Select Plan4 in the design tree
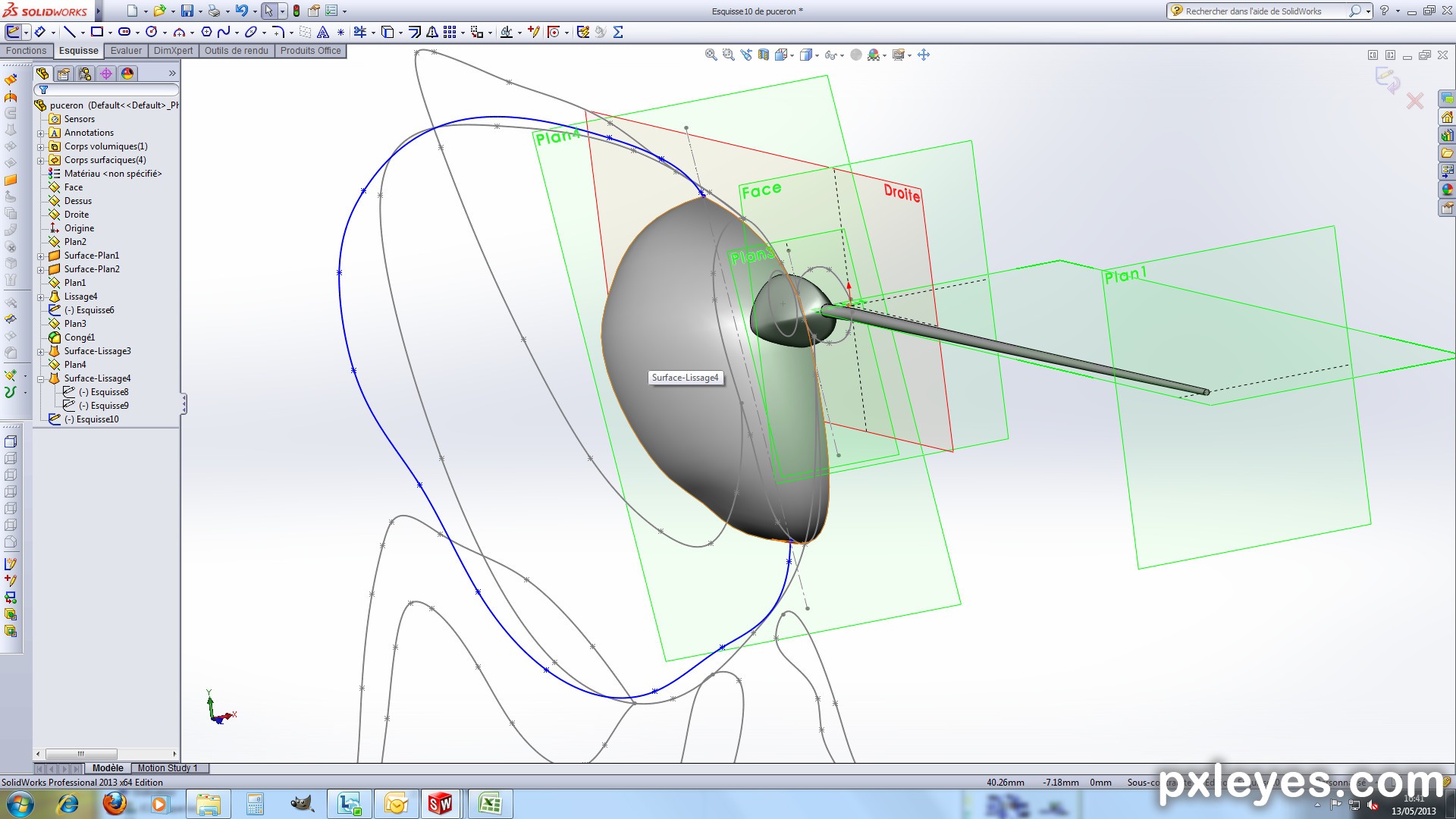This screenshot has height=819, width=1456. tap(67, 365)
